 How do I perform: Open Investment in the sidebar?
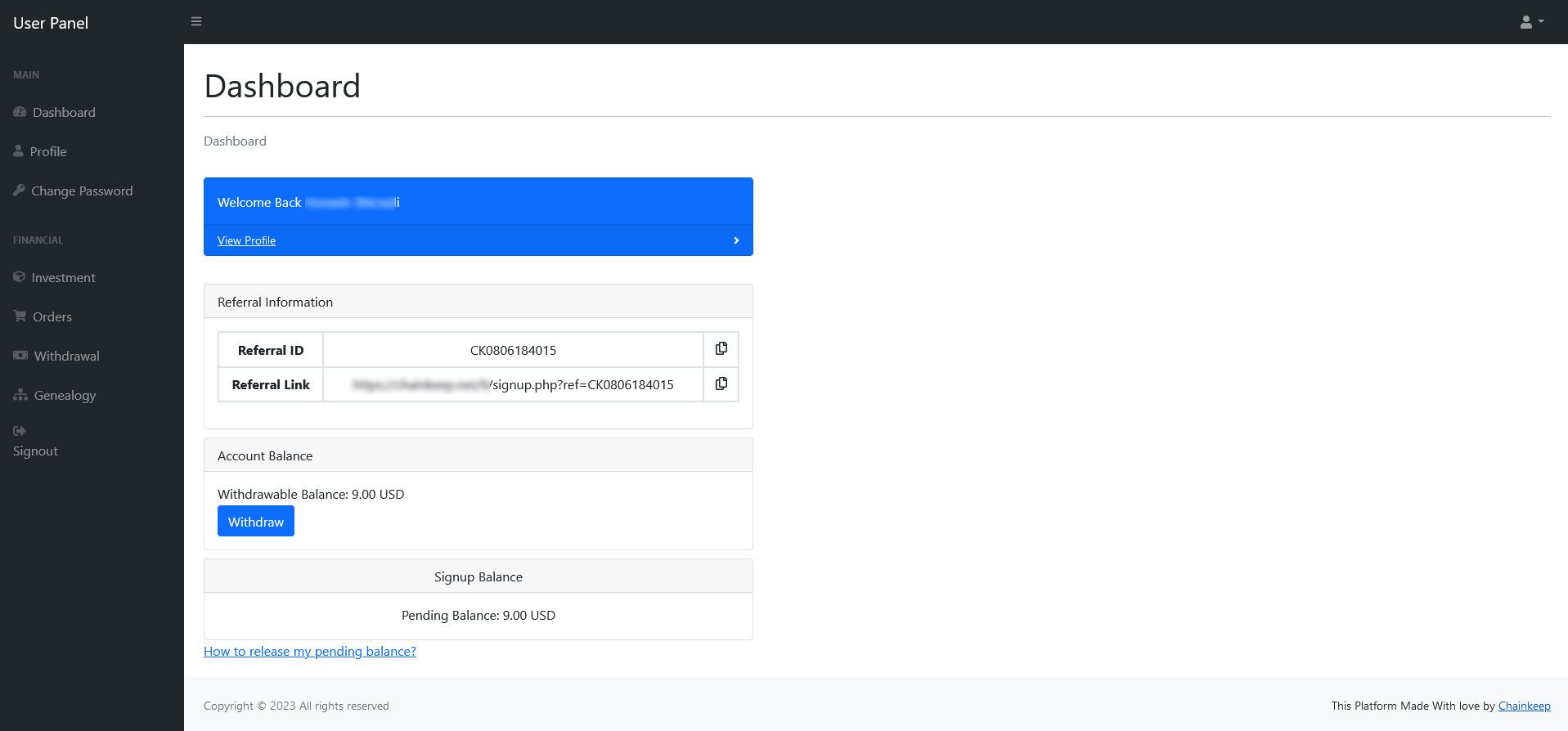tap(63, 277)
